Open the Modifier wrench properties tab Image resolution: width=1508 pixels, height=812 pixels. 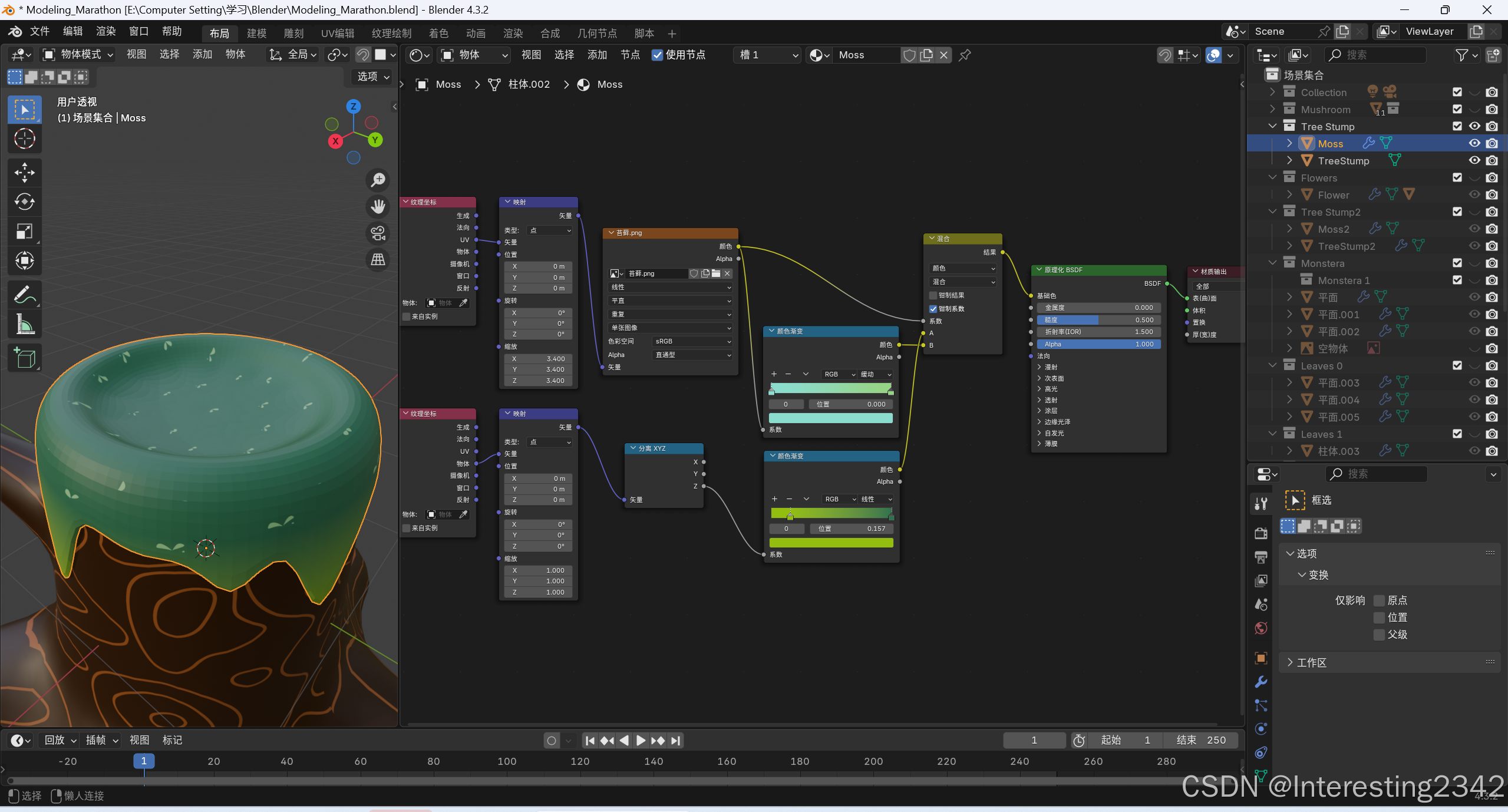pos(1260,682)
